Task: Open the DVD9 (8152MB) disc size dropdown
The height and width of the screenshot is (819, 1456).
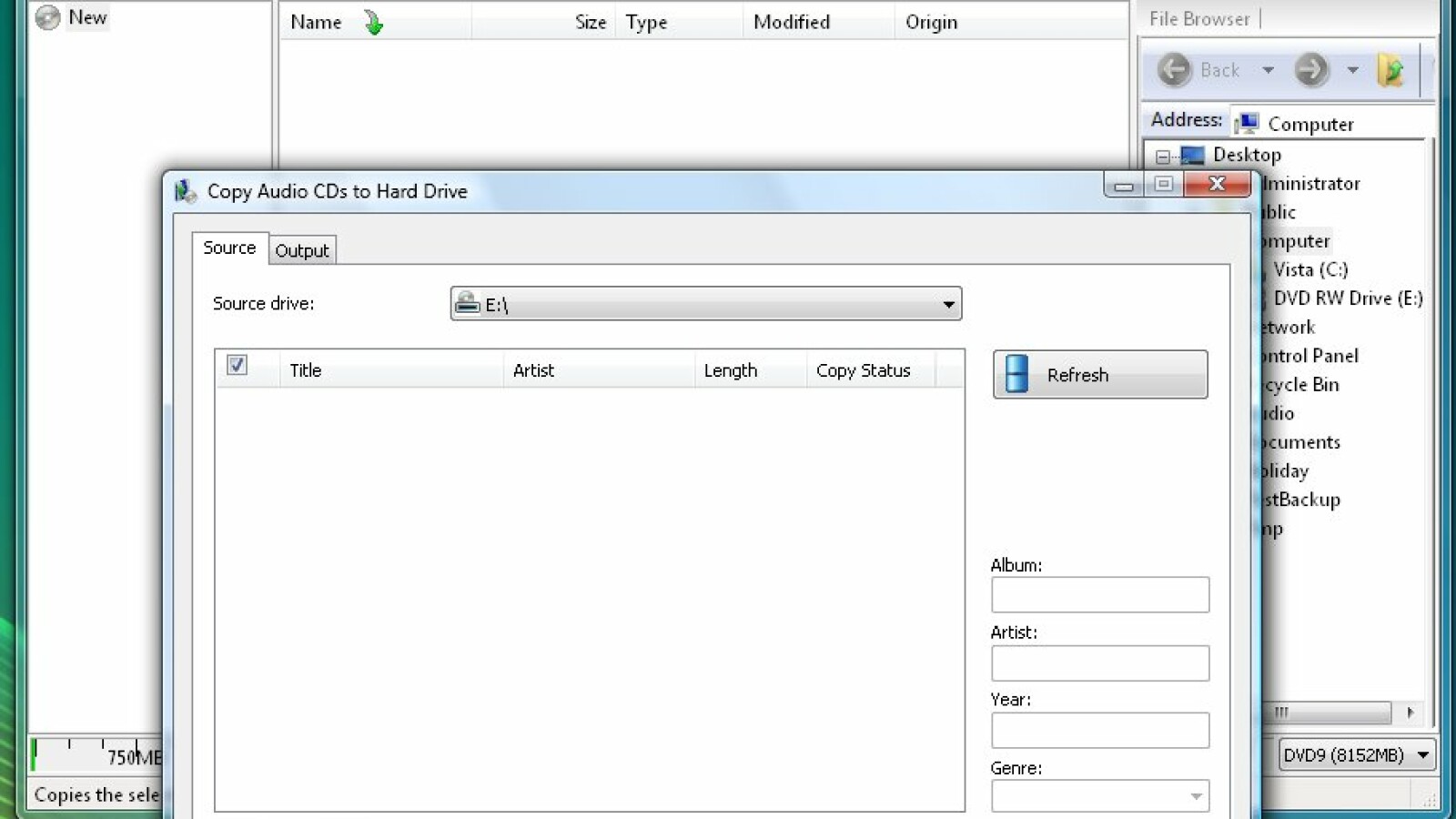Action: tap(1422, 755)
